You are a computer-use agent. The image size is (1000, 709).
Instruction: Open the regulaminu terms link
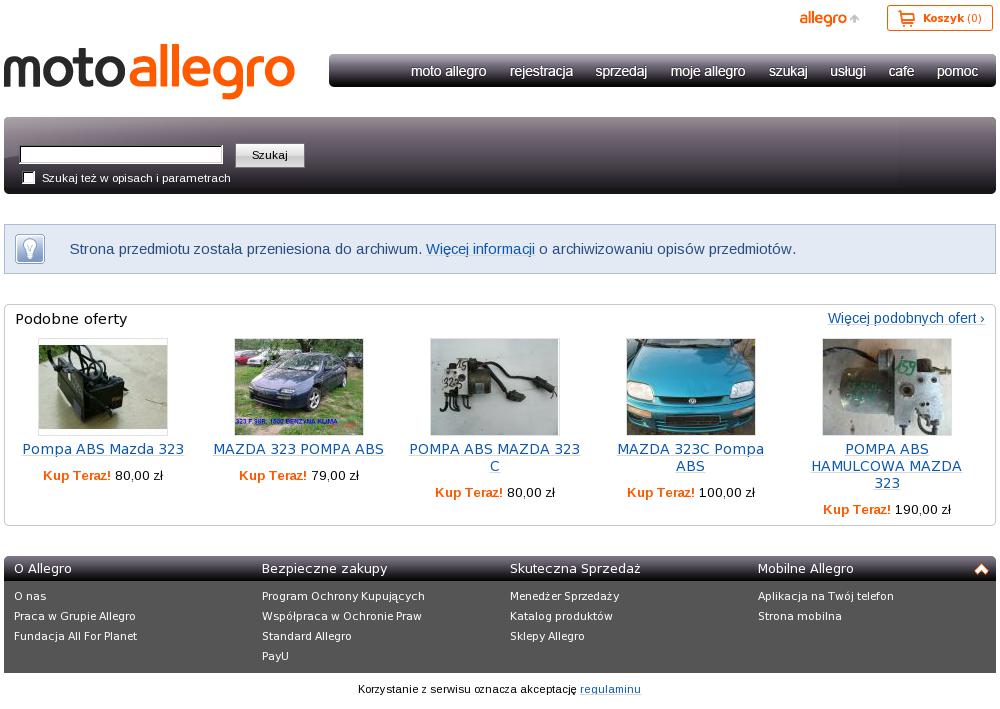point(610,689)
